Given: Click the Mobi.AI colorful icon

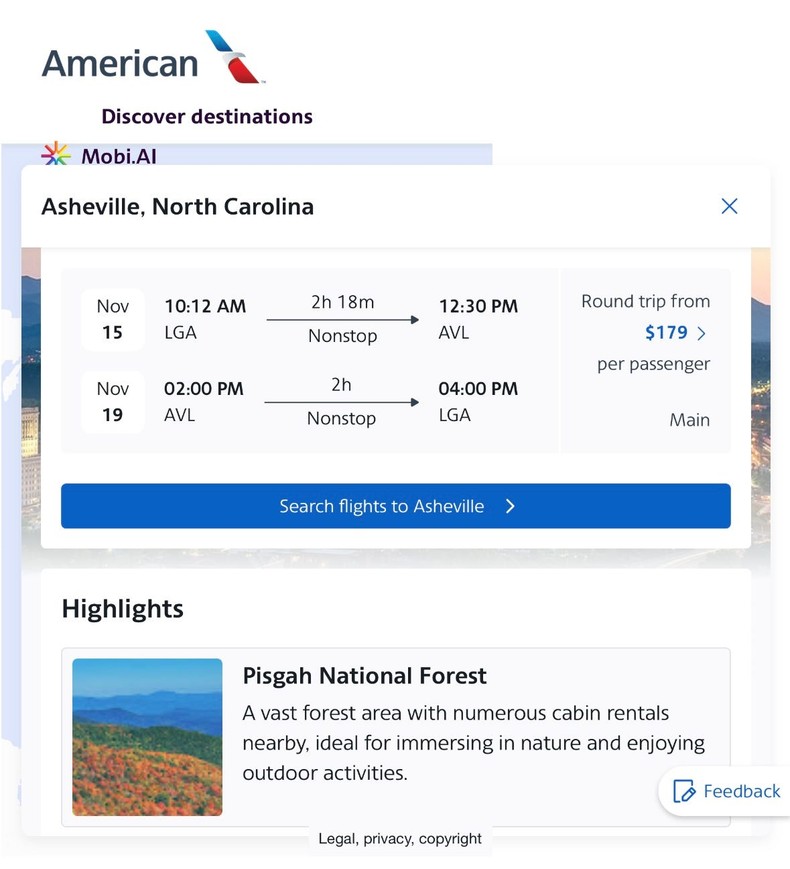Looking at the screenshot, I should 57,152.
